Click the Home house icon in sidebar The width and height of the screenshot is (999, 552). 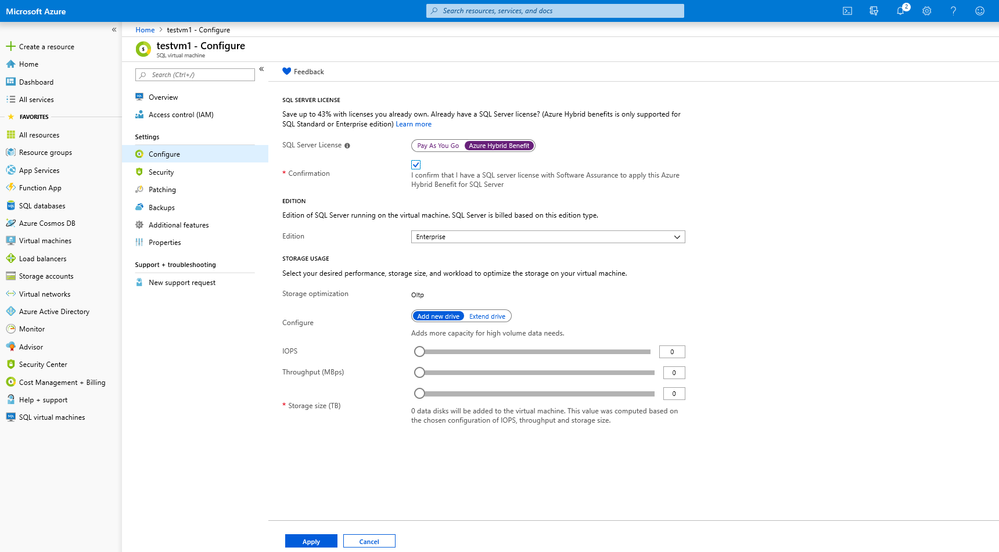10,64
